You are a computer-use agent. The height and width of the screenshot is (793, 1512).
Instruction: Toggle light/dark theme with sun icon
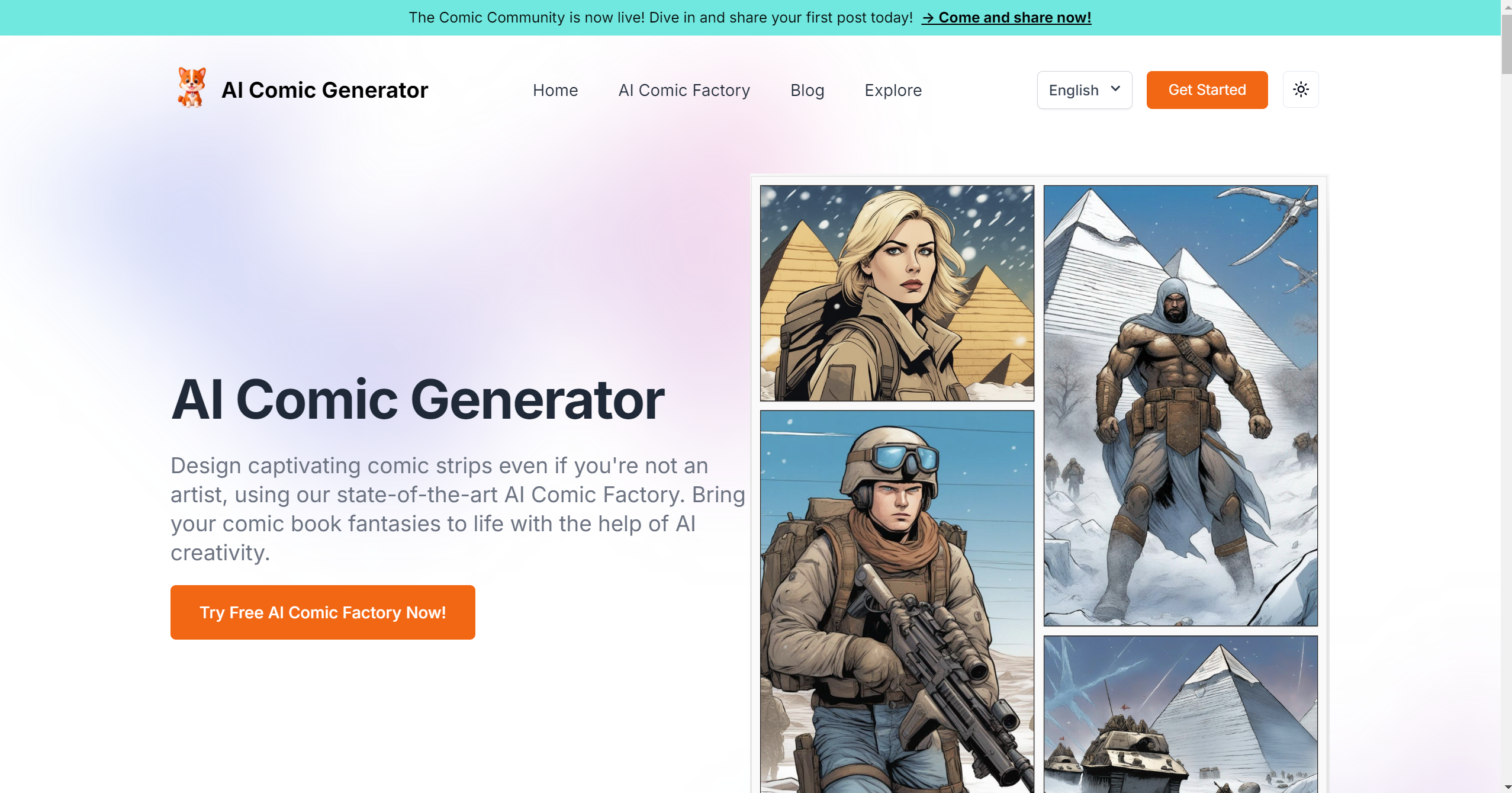(1301, 89)
